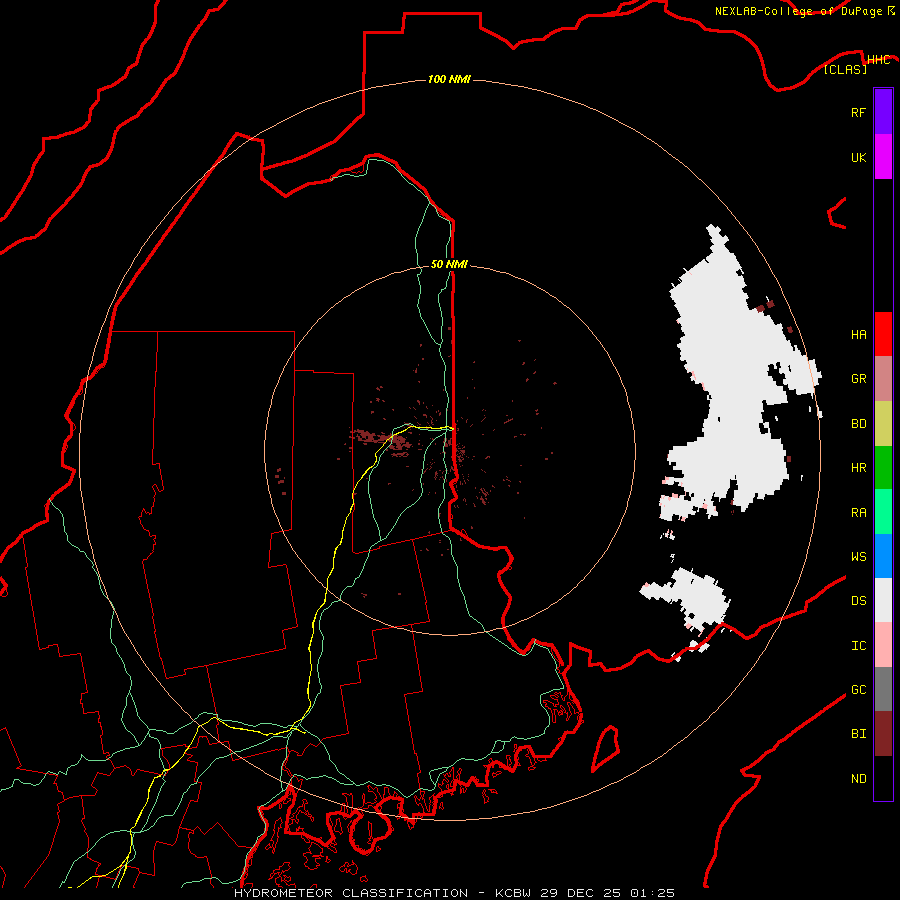Click the ND black legend swatch
900x900 pixels.
tap(883, 778)
